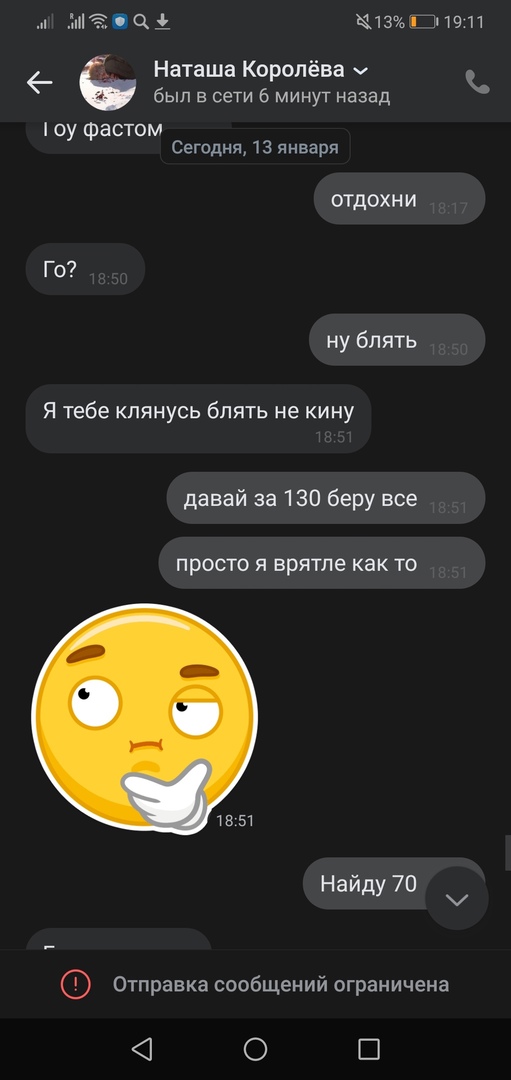Tap the date label Сегодня, 13 января
The width and height of the screenshot is (511, 1080).
255,147
